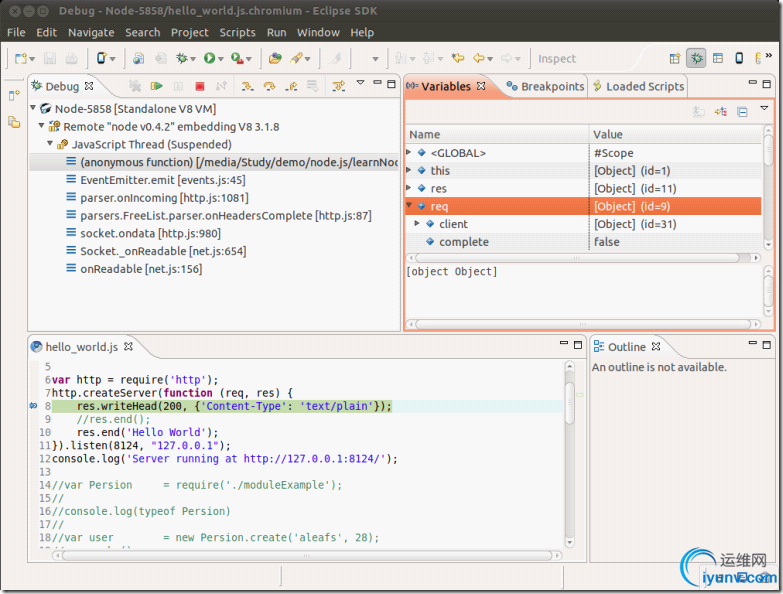This screenshot has height=594, width=783.
Task: Click the Open Type folder icon
Action: click(x=275, y=58)
